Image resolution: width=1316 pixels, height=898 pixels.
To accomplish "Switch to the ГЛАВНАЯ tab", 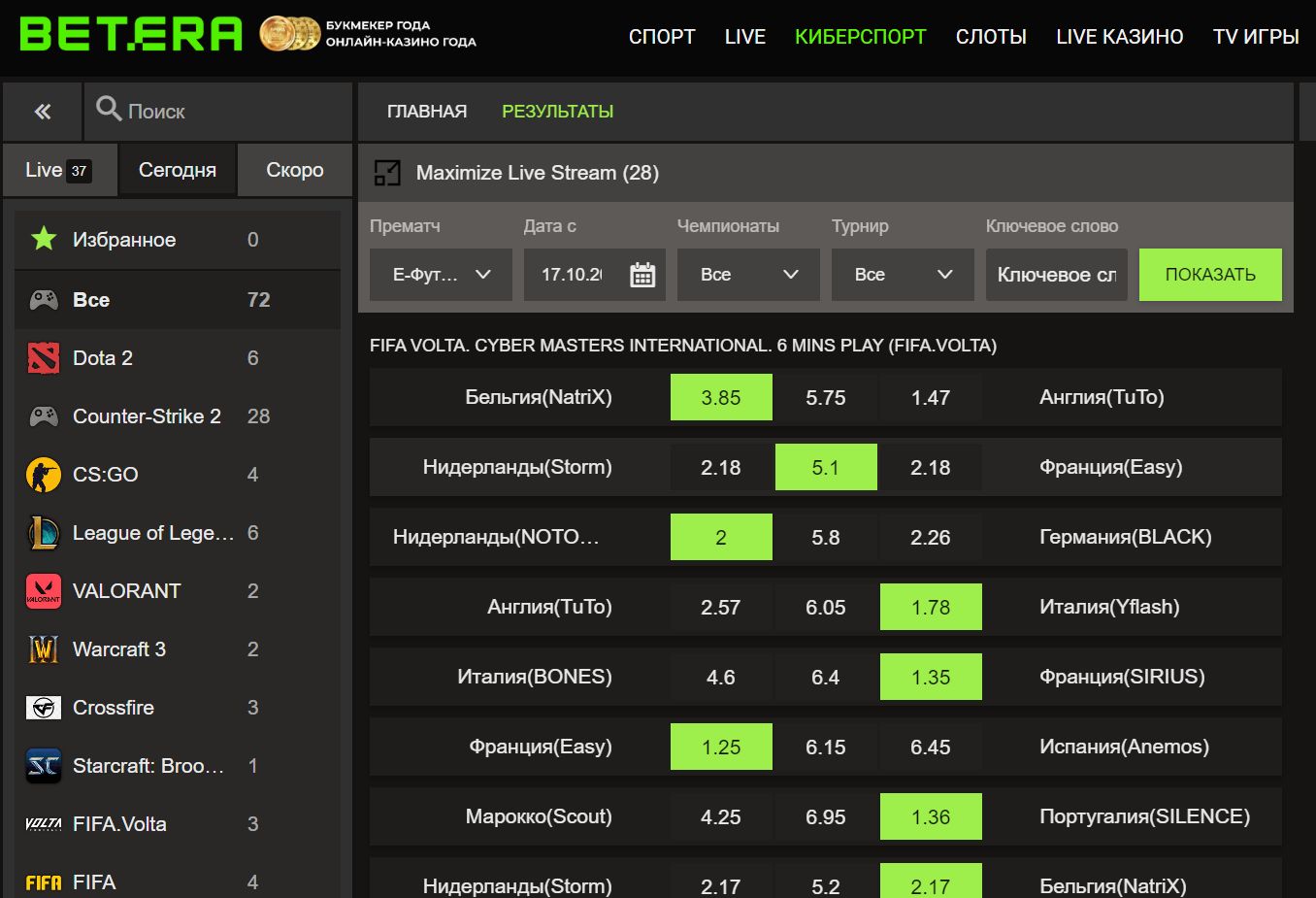I will [x=427, y=112].
